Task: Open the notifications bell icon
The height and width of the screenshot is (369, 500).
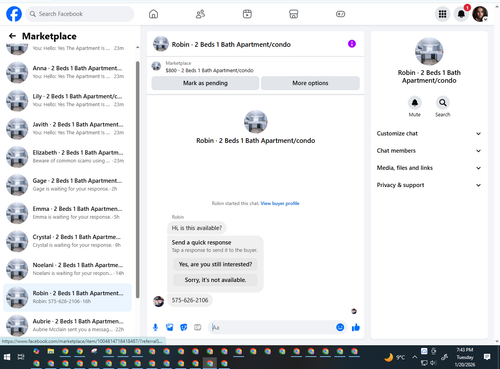Action: click(x=461, y=14)
